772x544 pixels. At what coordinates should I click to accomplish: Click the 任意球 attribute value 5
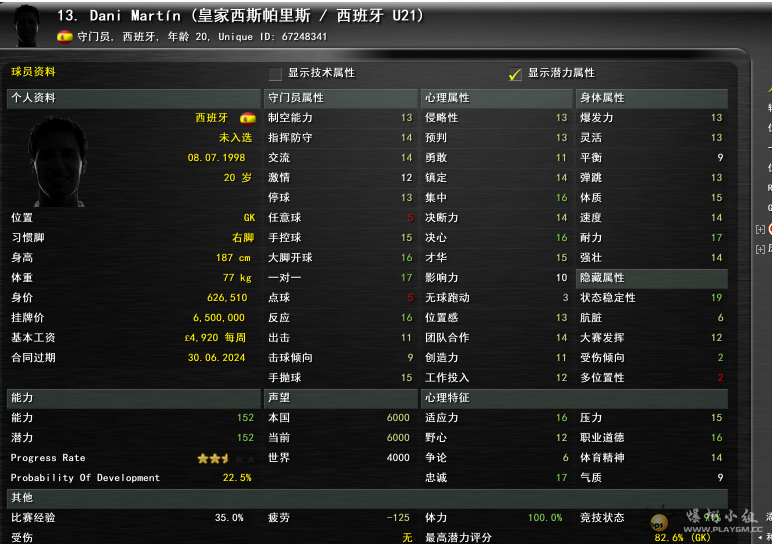[x=410, y=218]
